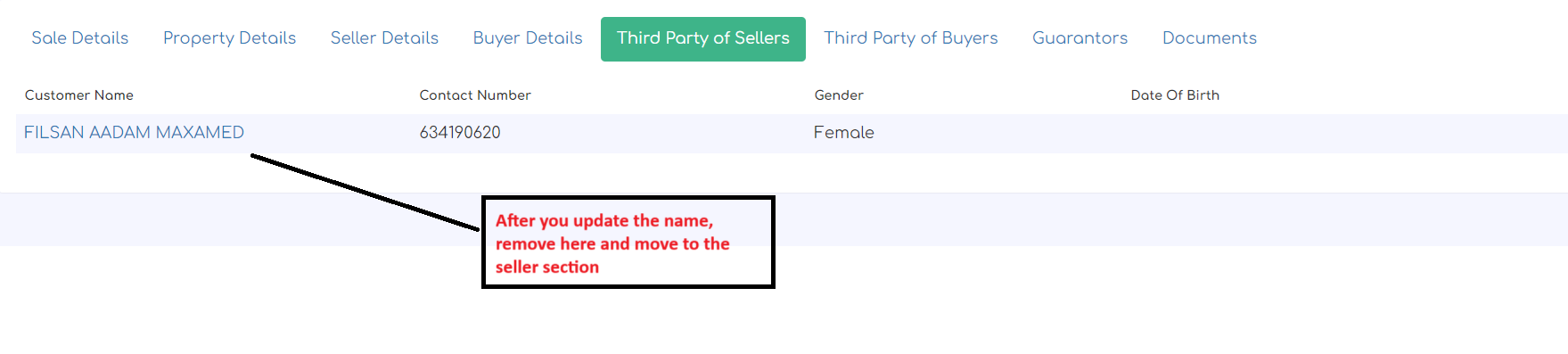Image resolution: width=1568 pixels, height=354 pixels.
Task: Click the black annotation arrow line
Action: (365, 192)
